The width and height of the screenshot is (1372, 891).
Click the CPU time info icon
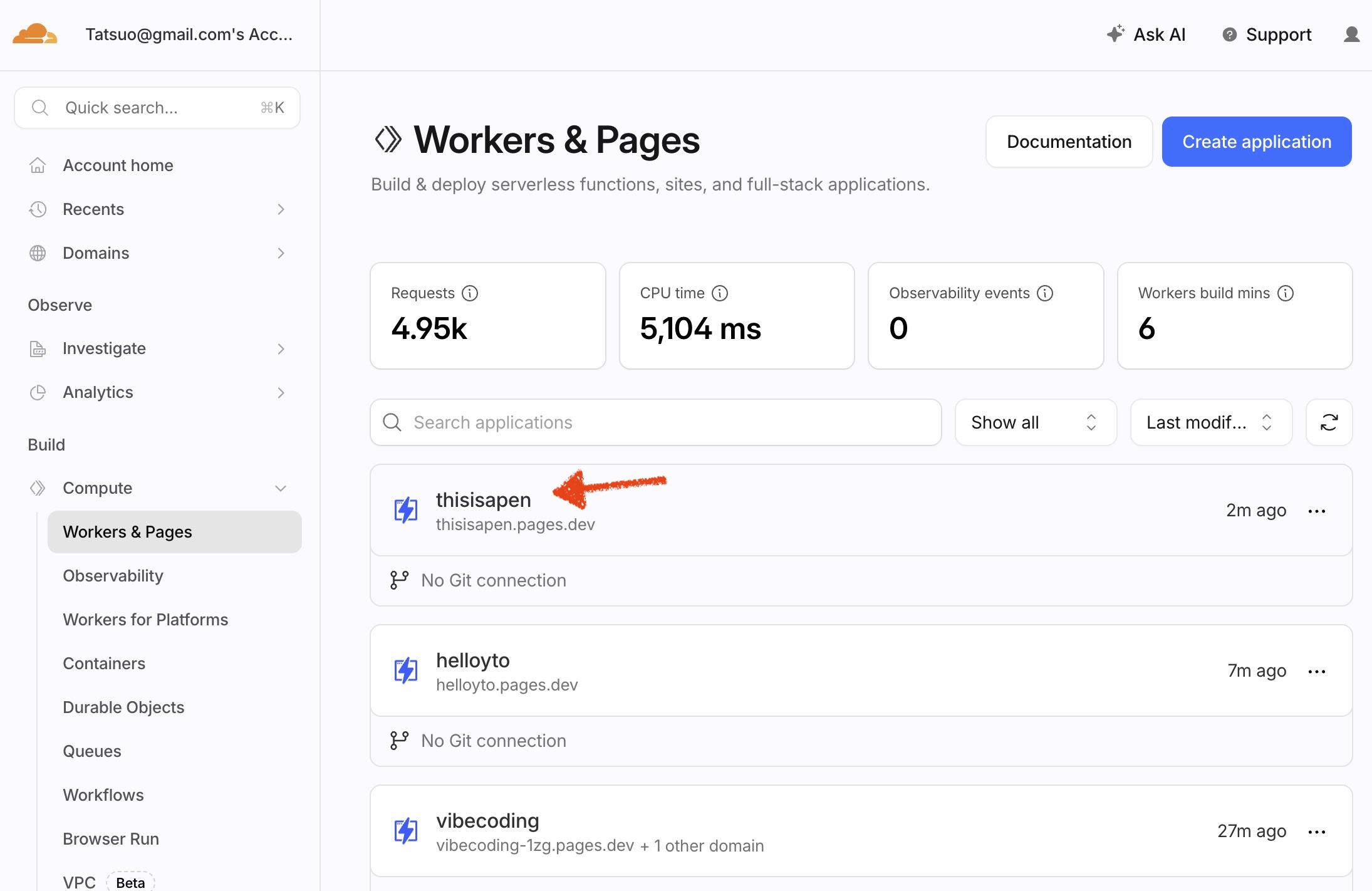coord(720,293)
